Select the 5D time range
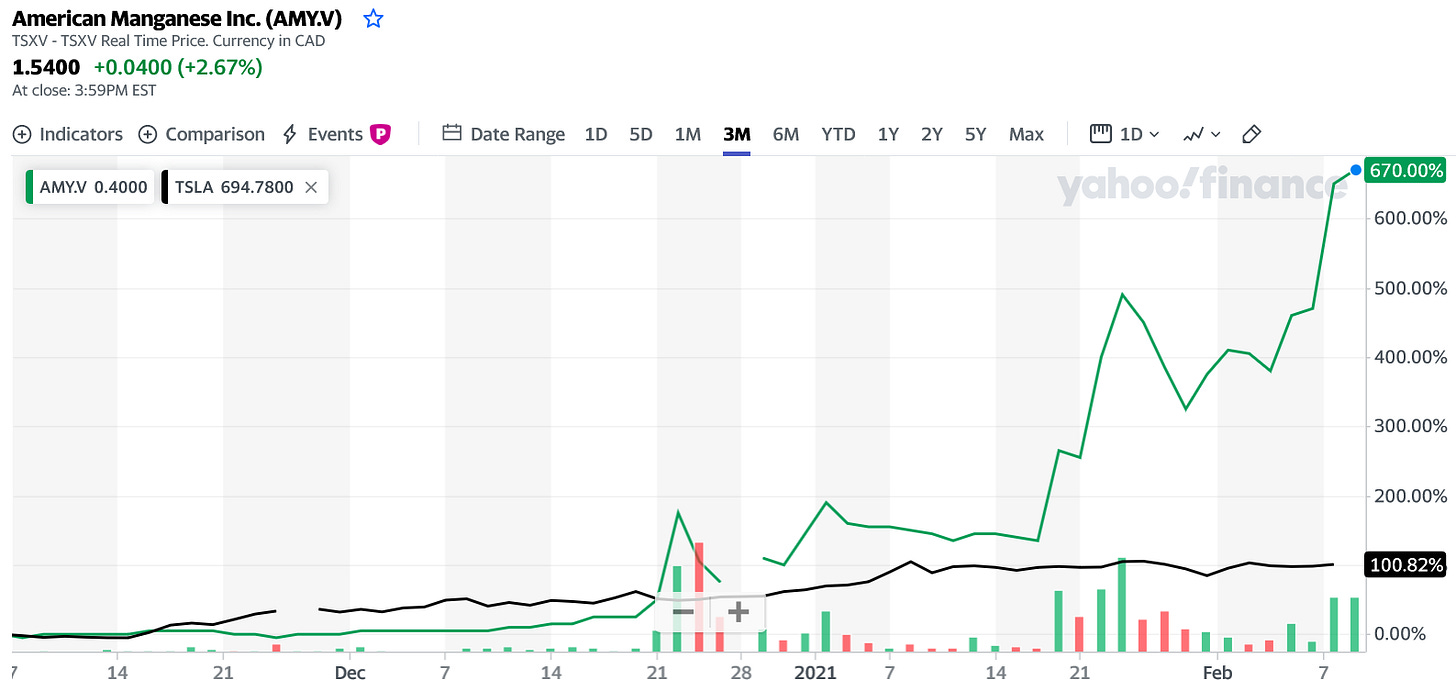The image size is (1456, 693). click(x=641, y=134)
